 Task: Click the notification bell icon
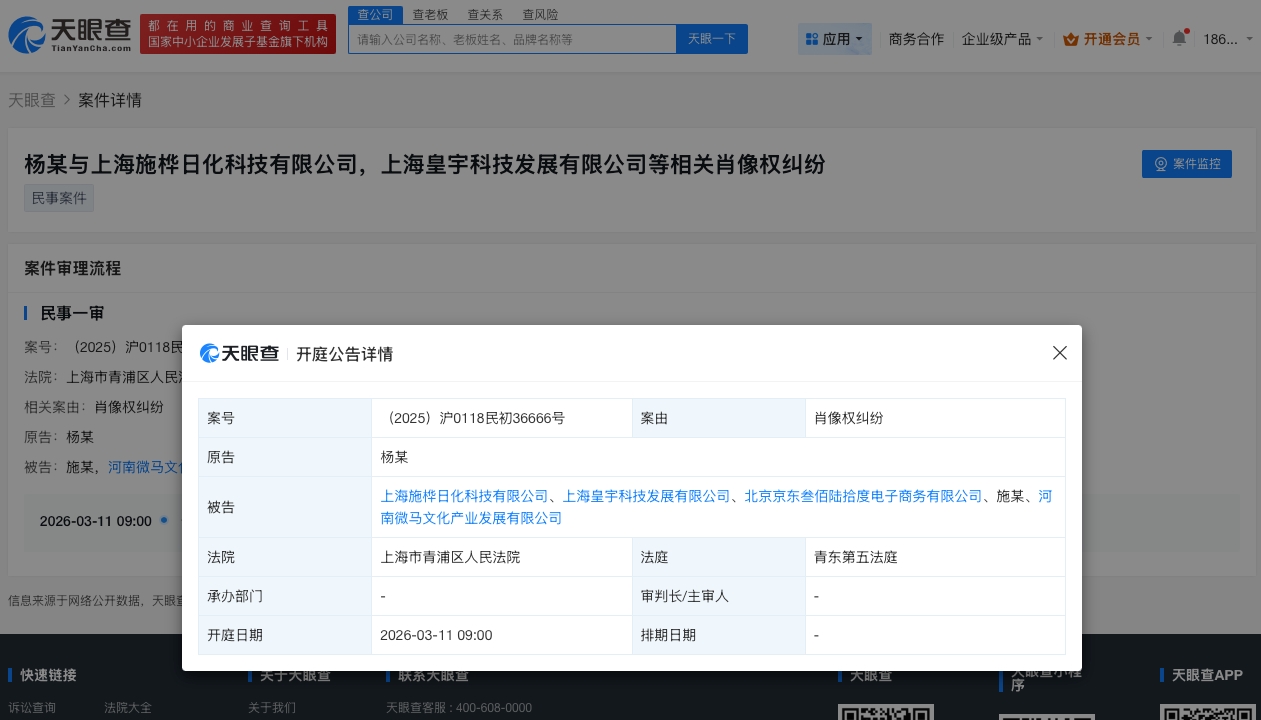1179,39
